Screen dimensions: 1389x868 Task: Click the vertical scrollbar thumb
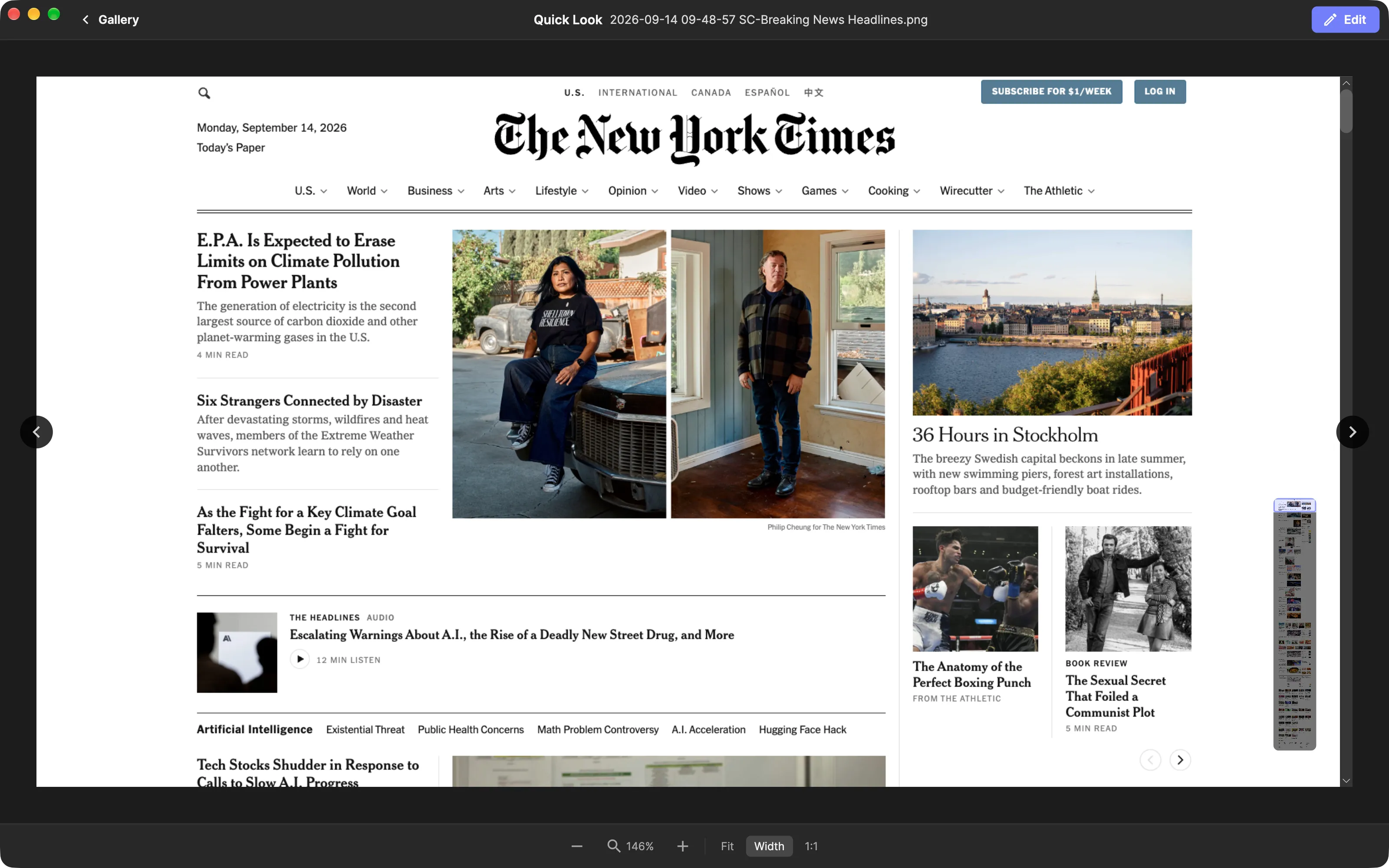tap(1346, 112)
